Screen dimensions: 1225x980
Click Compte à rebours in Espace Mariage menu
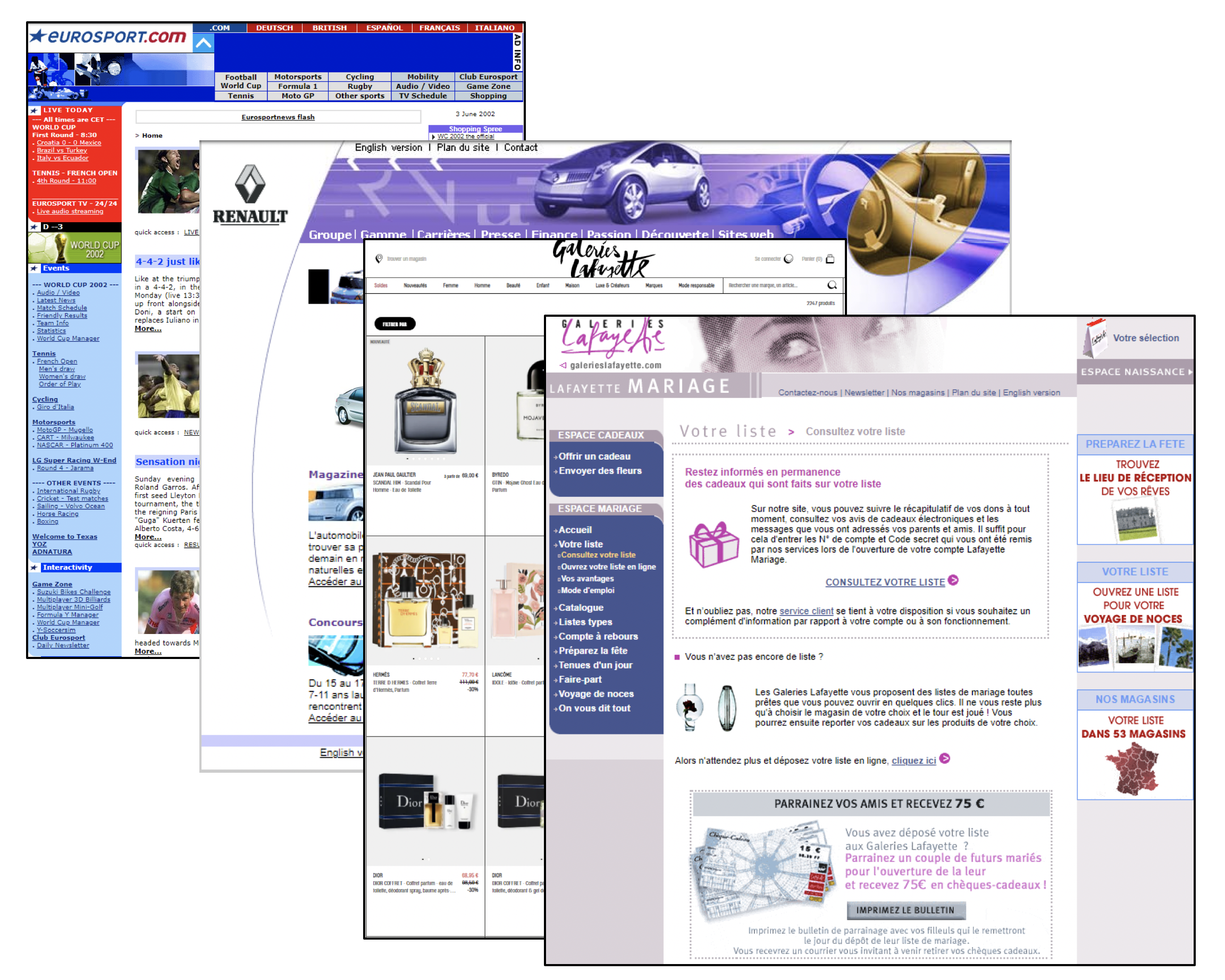pyautogui.click(x=598, y=636)
